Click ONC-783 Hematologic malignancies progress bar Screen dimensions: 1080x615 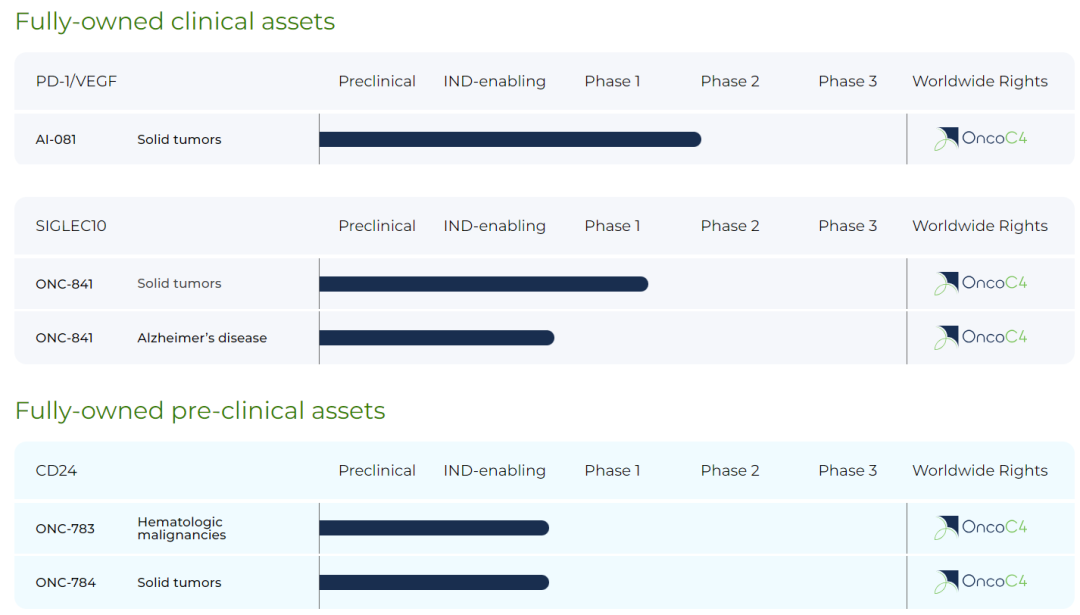(434, 528)
